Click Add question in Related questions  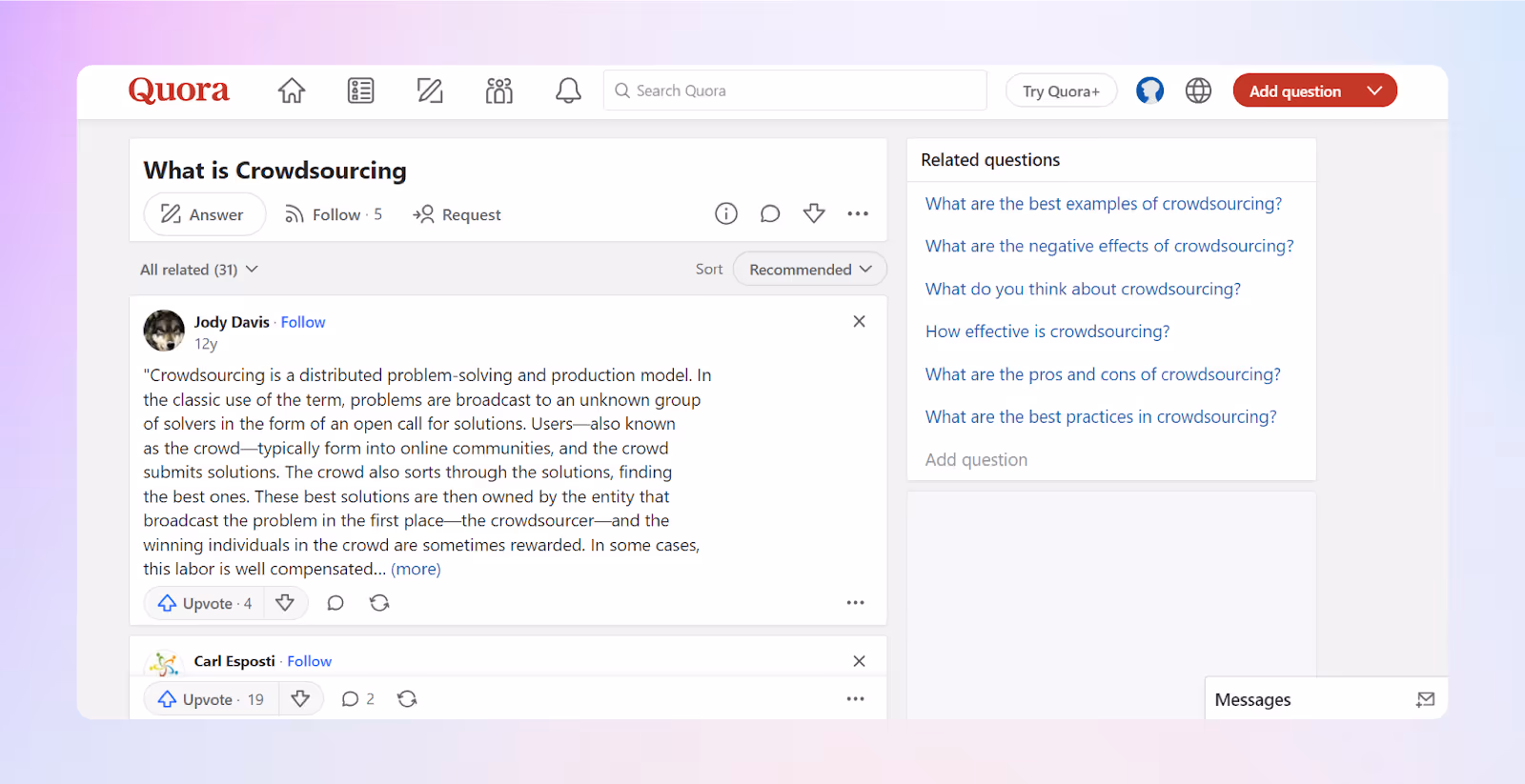tap(976, 460)
